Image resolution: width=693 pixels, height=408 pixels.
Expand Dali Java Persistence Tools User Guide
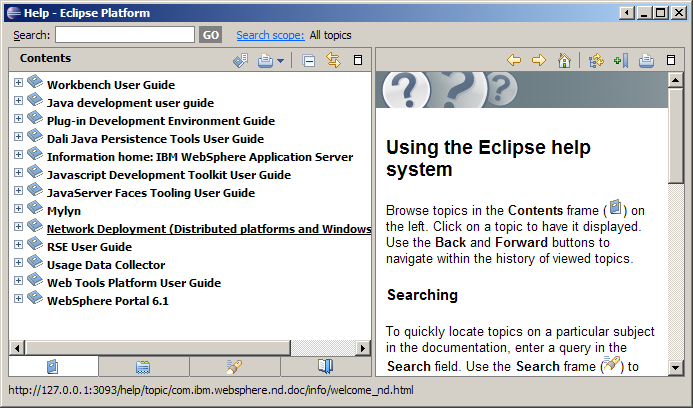coord(18,137)
